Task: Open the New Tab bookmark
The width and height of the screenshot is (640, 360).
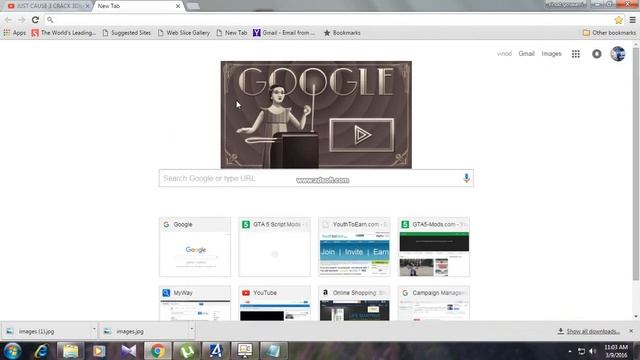Action: coord(231,33)
